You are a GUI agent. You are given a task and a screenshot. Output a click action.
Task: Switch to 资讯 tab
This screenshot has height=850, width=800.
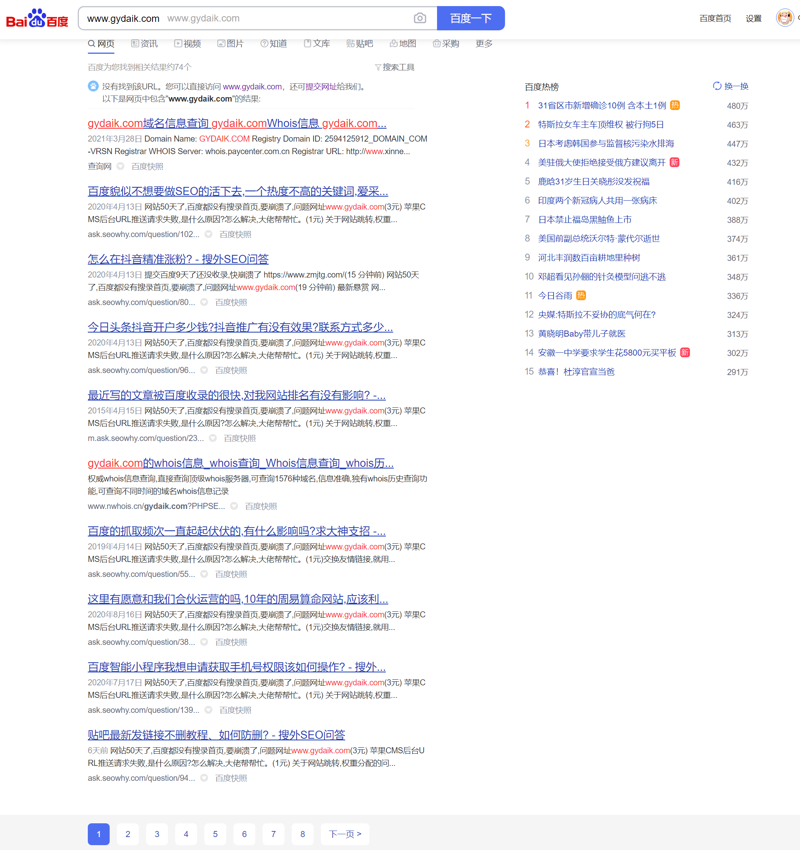[144, 44]
